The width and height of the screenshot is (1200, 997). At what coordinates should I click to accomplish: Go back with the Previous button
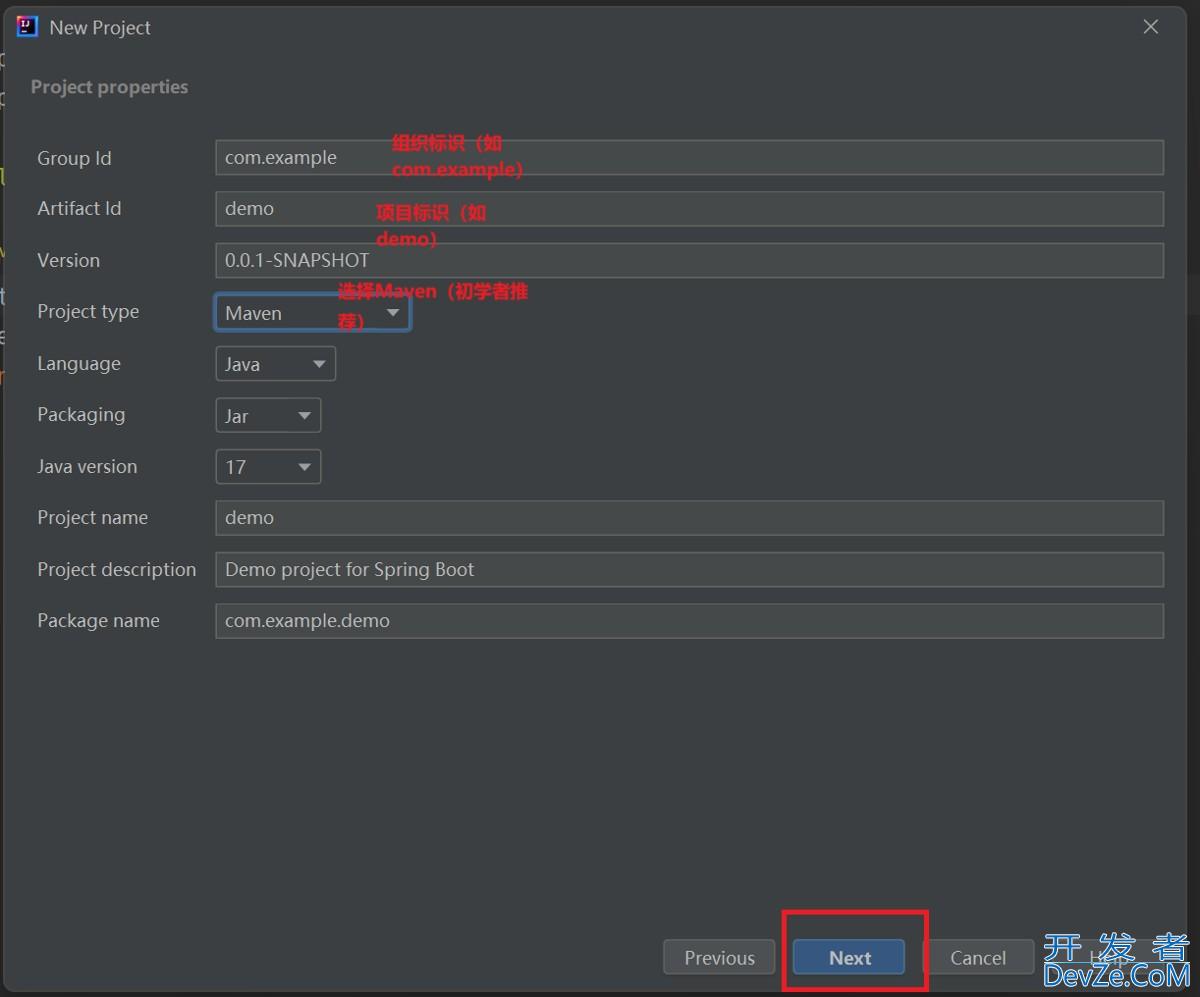[x=719, y=957]
